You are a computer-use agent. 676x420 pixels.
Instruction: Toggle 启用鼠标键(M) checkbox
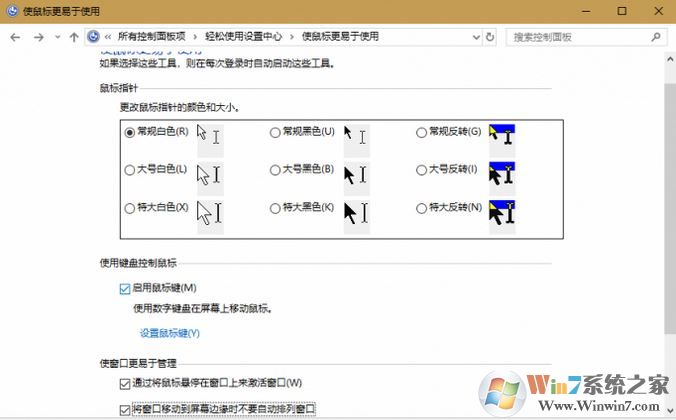[125, 288]
